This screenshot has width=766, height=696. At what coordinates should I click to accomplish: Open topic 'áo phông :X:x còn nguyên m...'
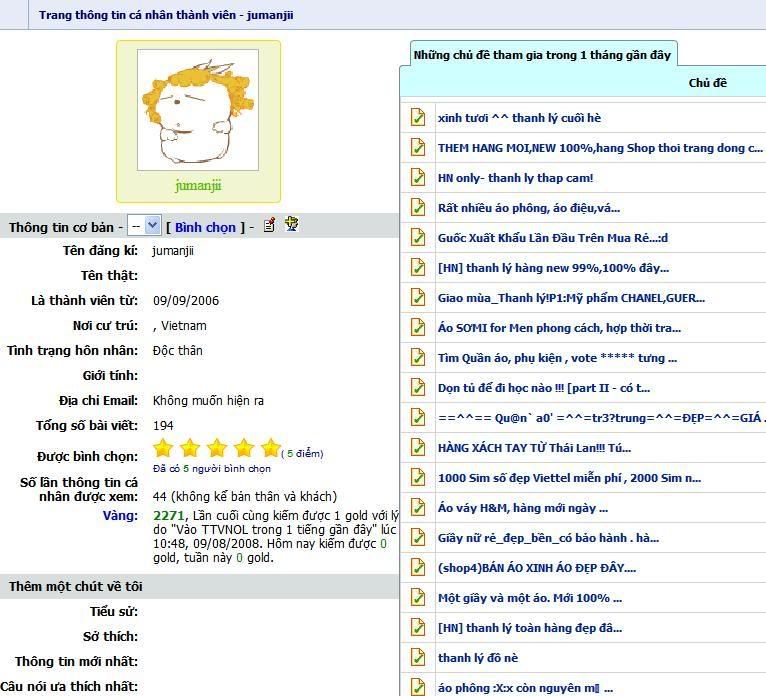coord(525,688)
